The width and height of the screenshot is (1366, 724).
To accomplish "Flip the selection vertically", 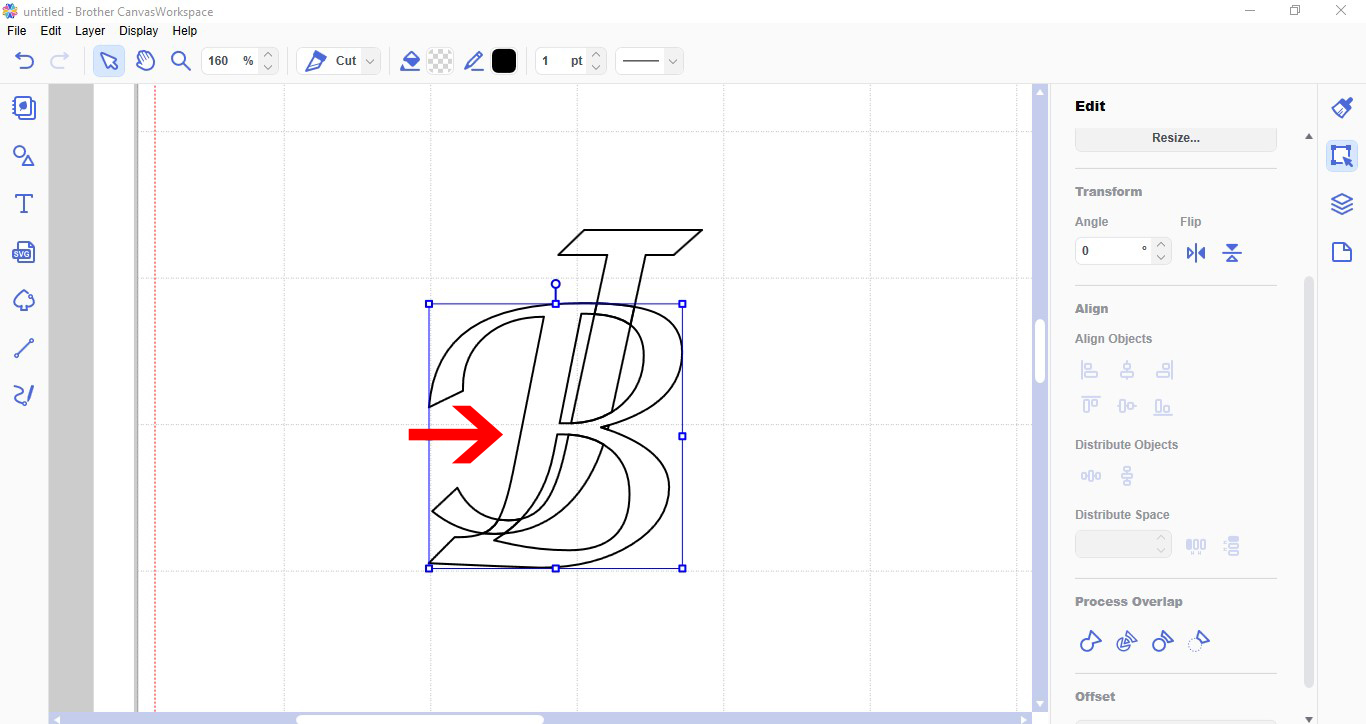I will (1232, 253).
